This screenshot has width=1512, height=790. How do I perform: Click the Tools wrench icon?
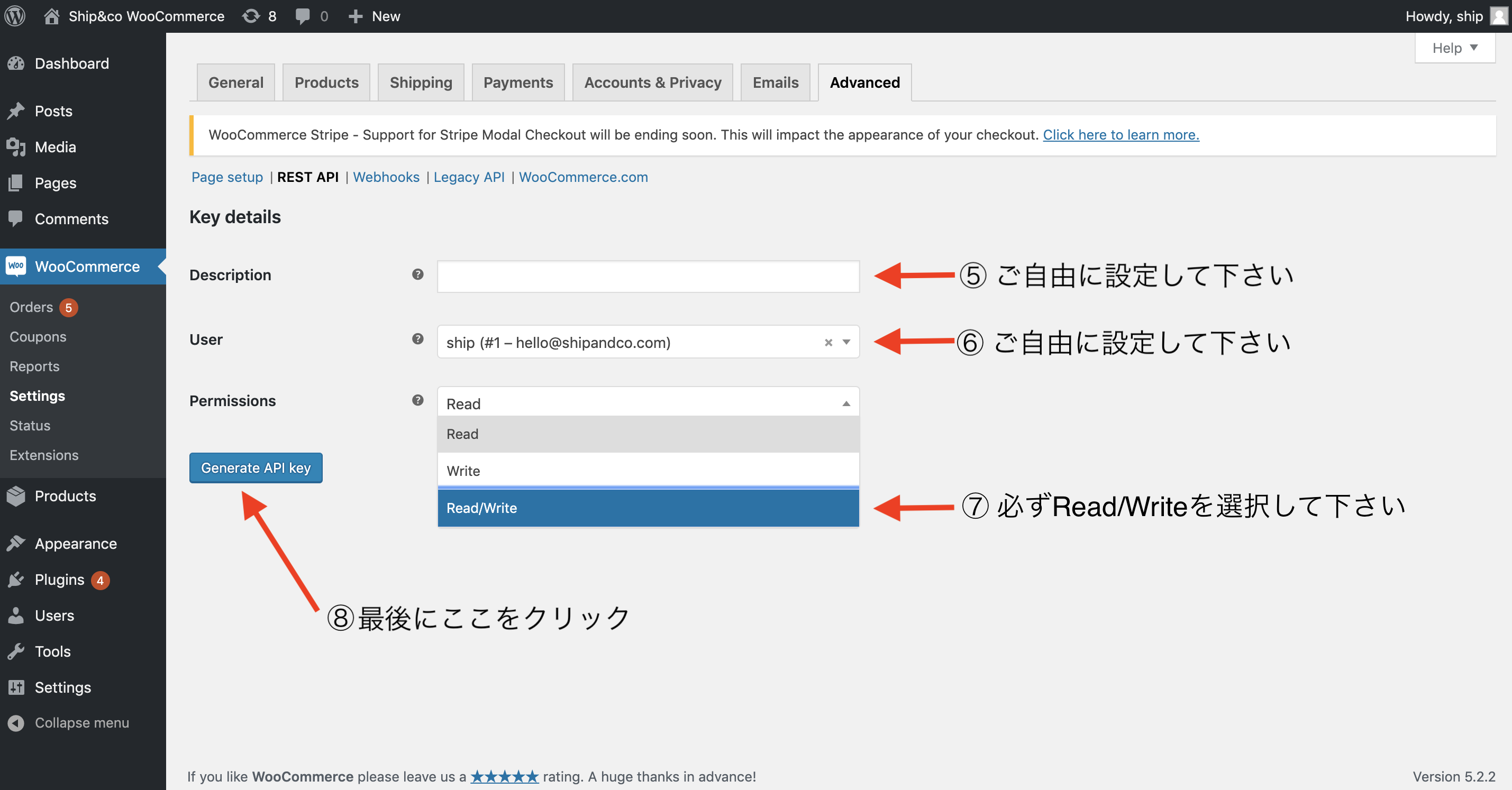[16, 651]
